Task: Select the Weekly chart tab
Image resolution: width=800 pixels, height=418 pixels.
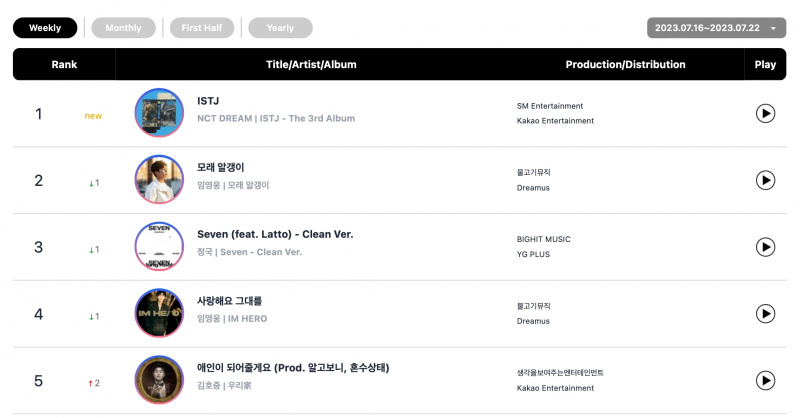Action: pyautogui.click(x=45, y=28)
